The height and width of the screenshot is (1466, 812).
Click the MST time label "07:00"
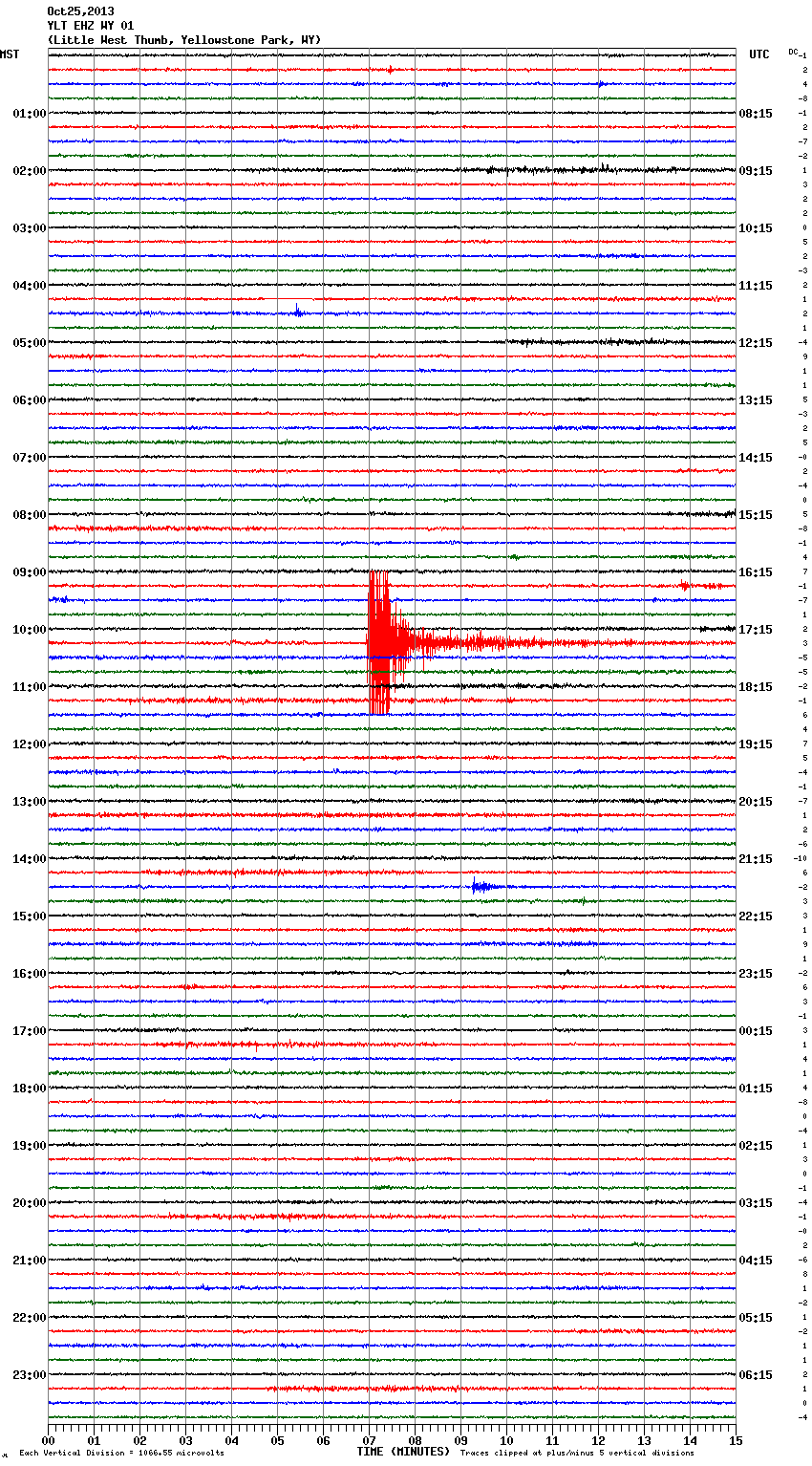(x=29, y=458)
